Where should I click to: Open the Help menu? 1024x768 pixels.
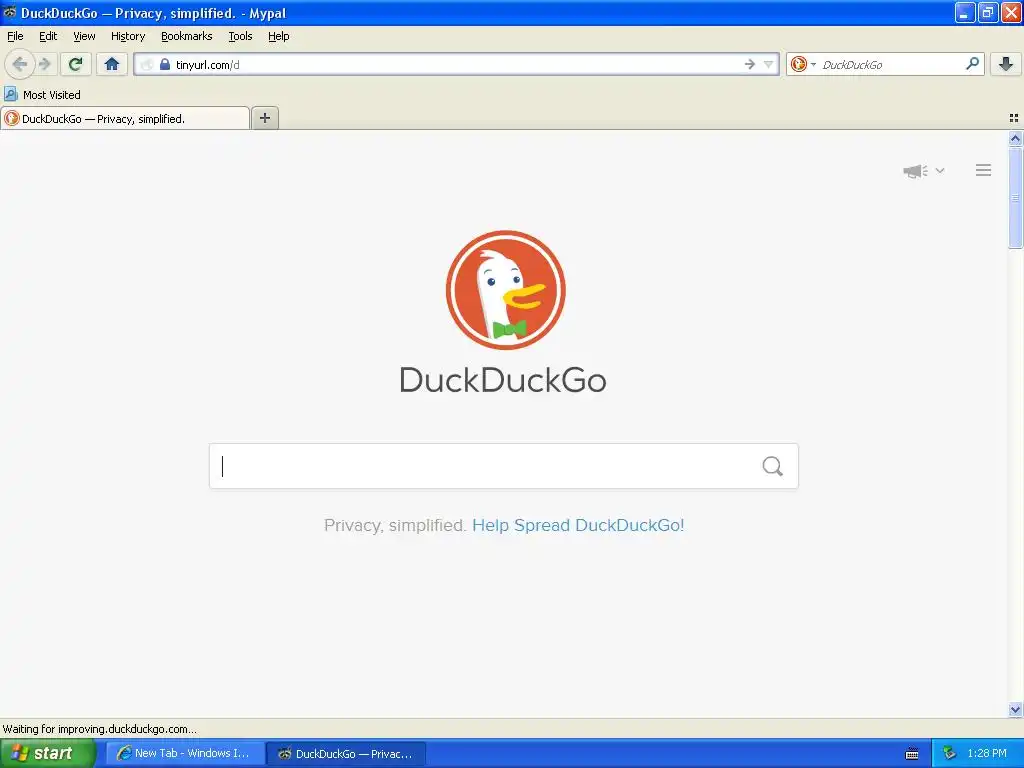point(278,36)
